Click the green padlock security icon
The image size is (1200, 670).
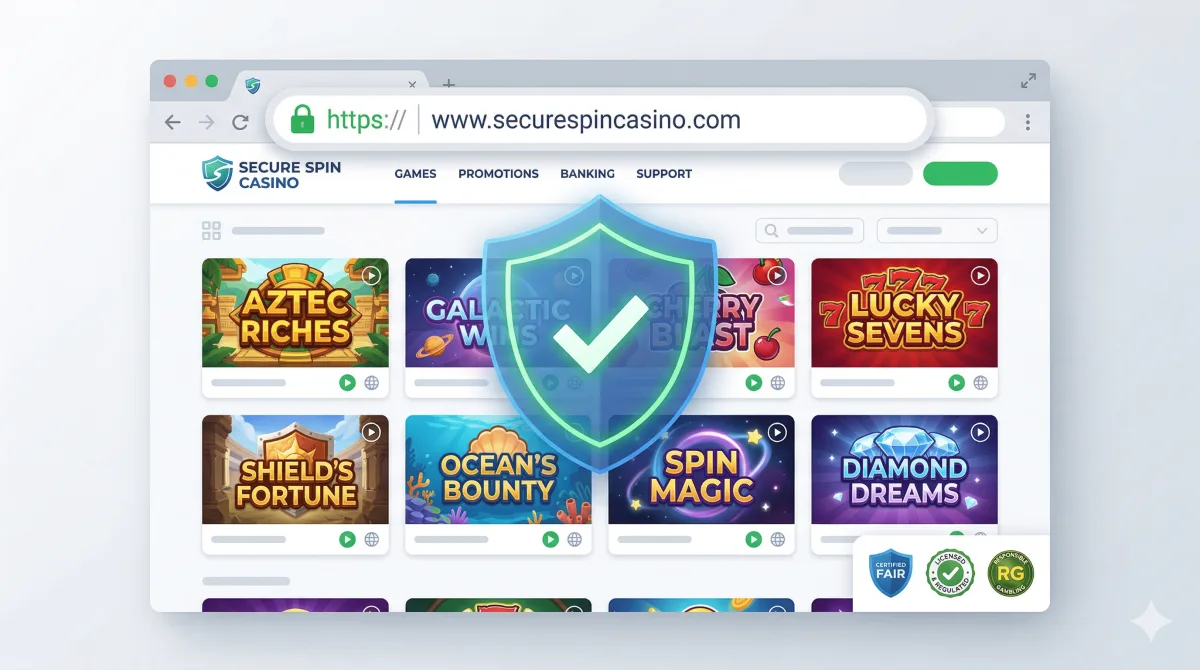(x=302, y=120)
